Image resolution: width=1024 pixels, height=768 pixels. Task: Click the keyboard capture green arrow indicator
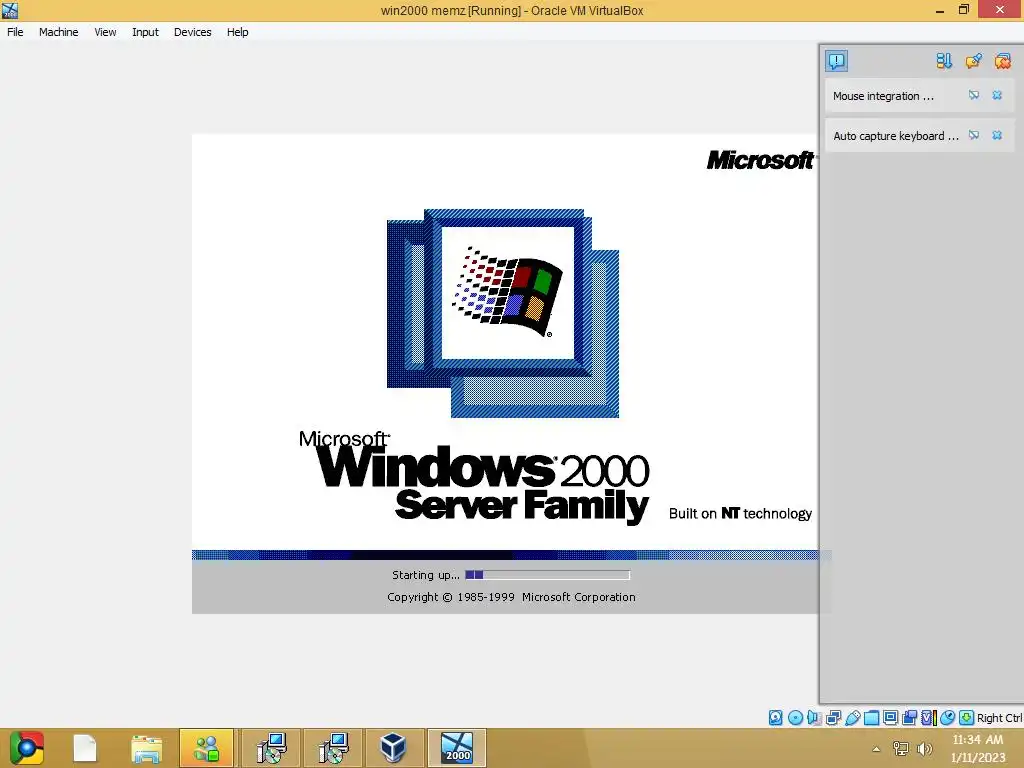pos(967,718)
